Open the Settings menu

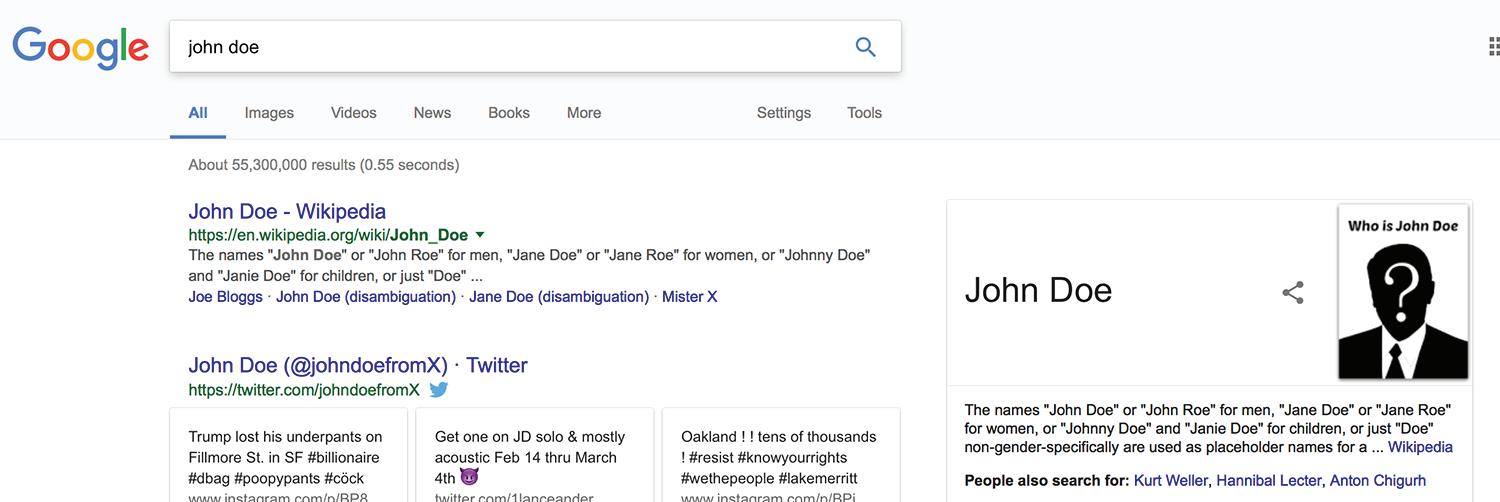[x=784, y=113]
